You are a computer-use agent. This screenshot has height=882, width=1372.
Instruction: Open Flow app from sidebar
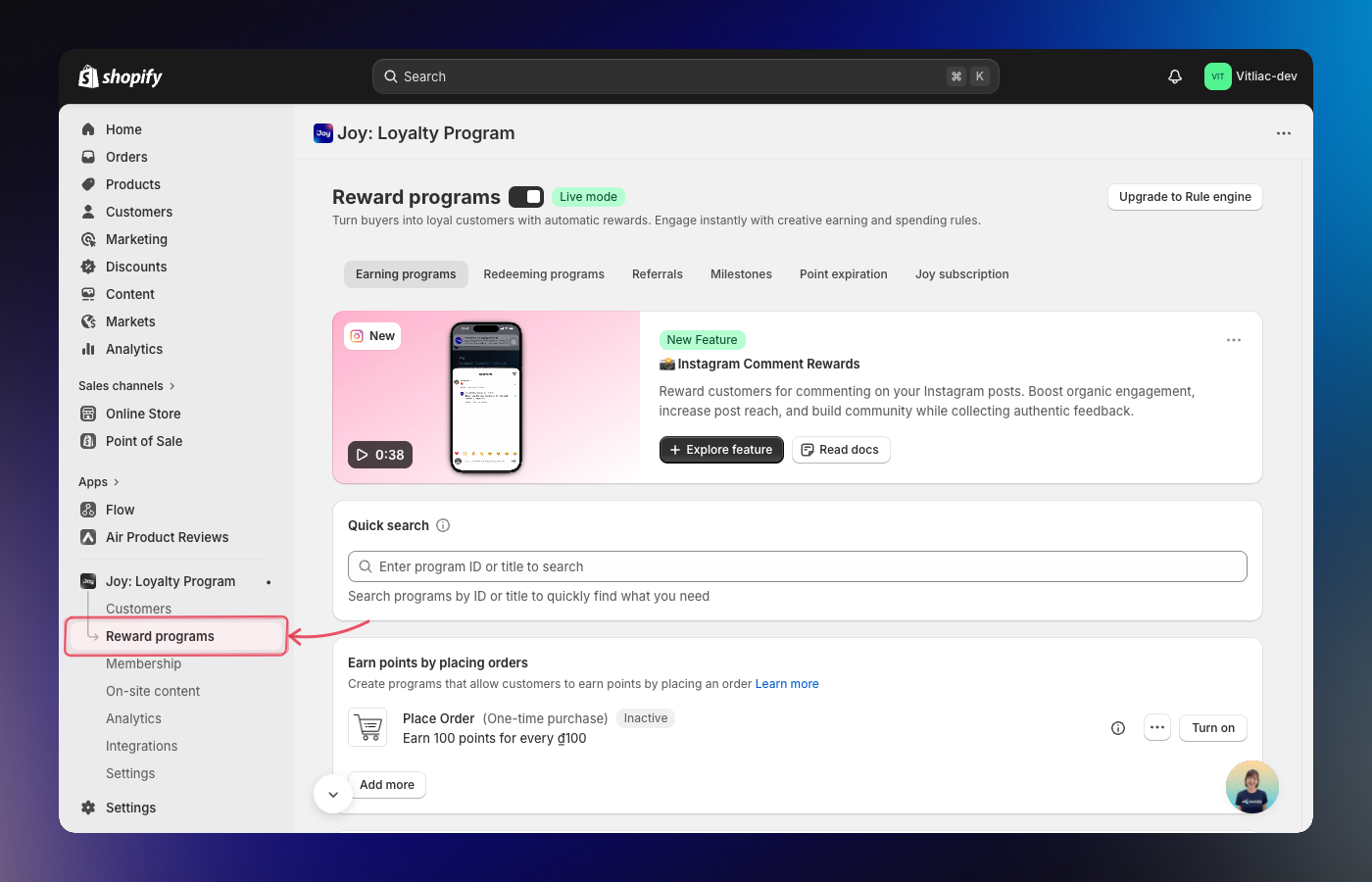pyautogui.click(x=121, y=510)
